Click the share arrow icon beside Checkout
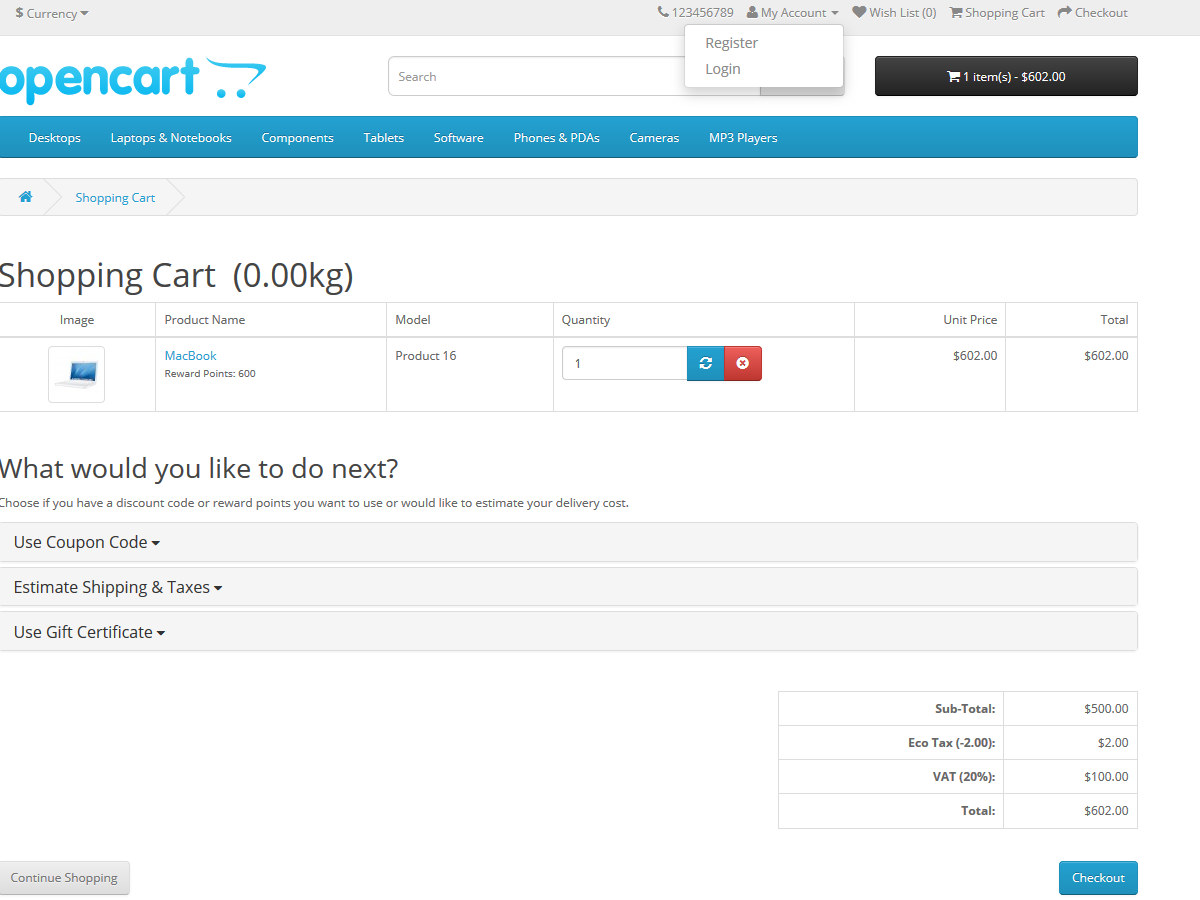 (1065, 12)
